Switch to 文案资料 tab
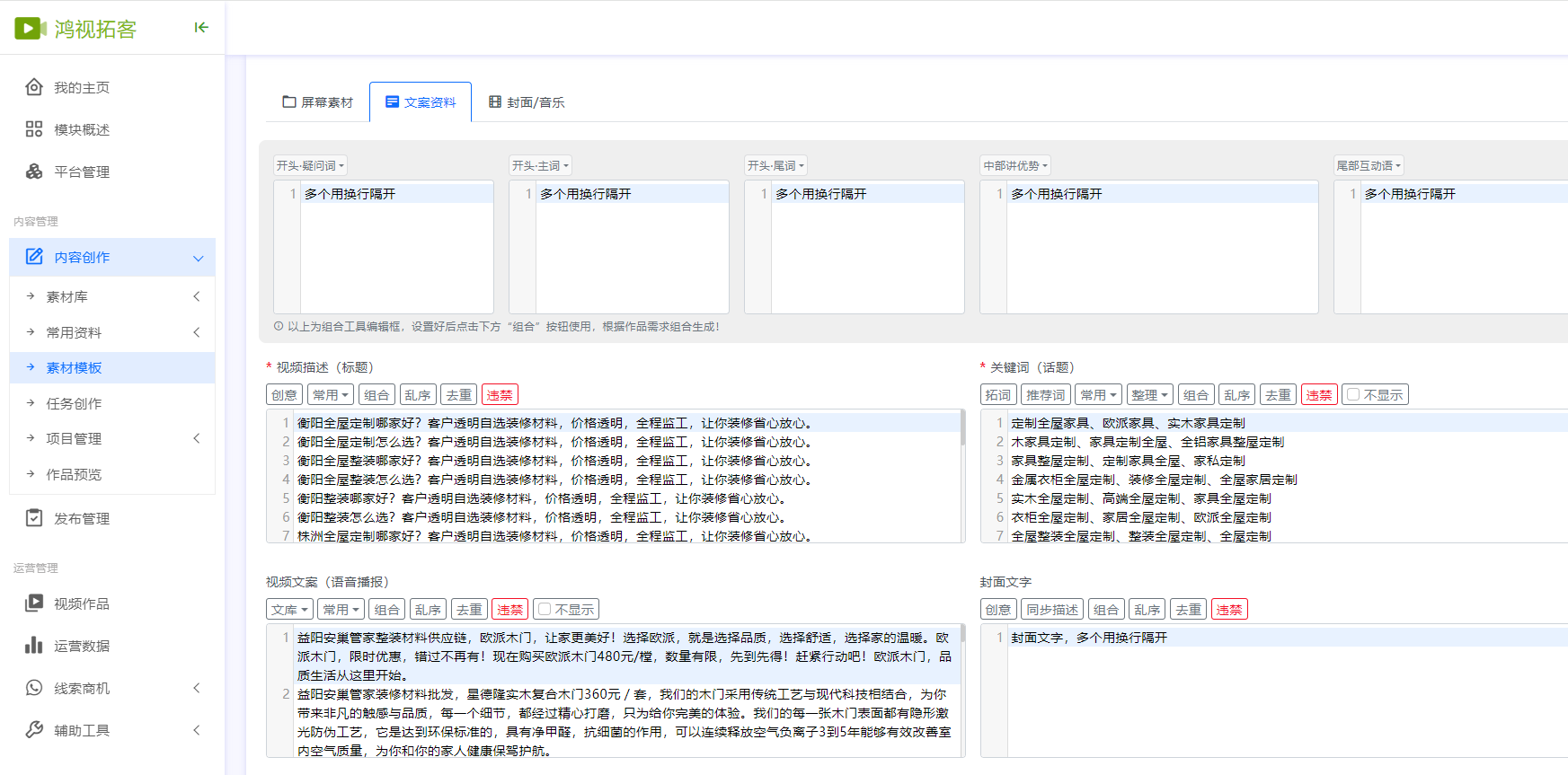Screen dimensions: 1568x775 point(421,102)
